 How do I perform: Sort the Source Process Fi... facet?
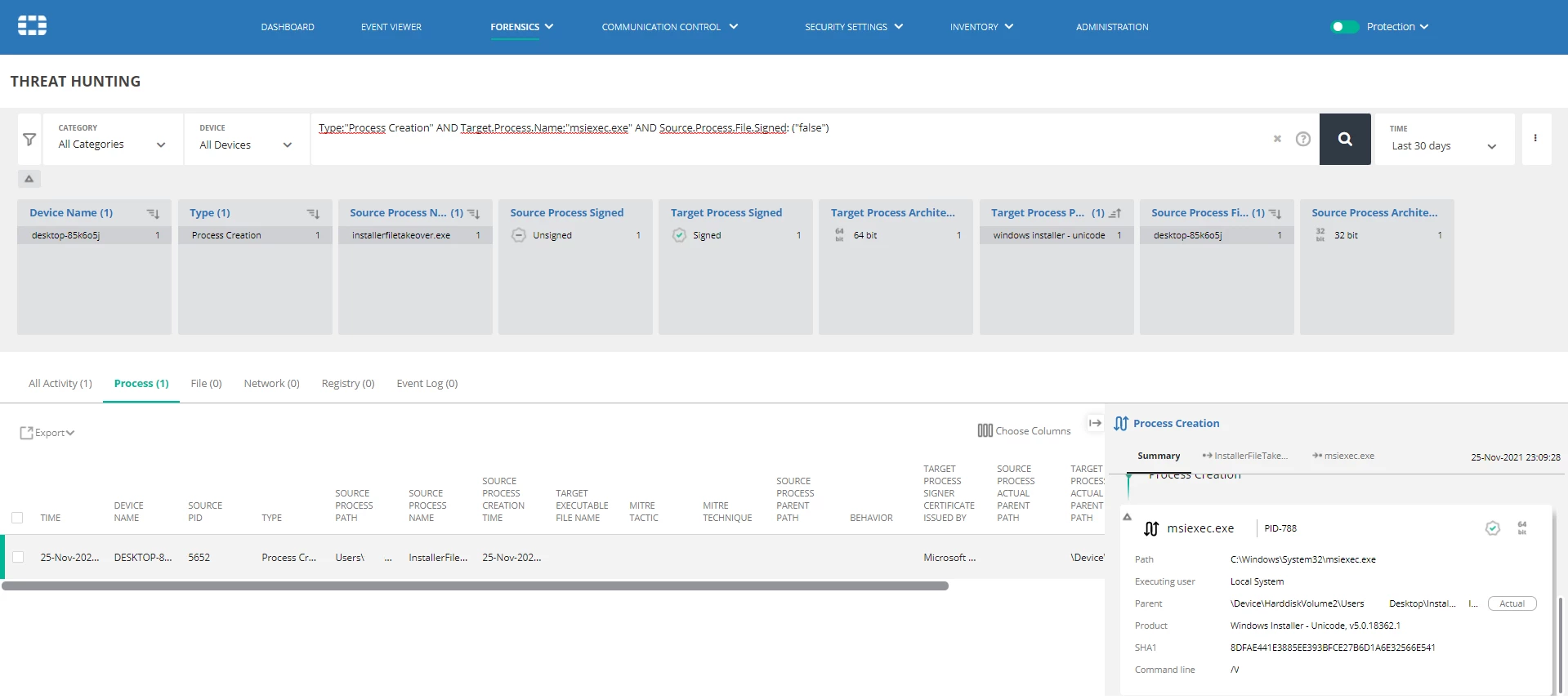[x=1275, y=213]
